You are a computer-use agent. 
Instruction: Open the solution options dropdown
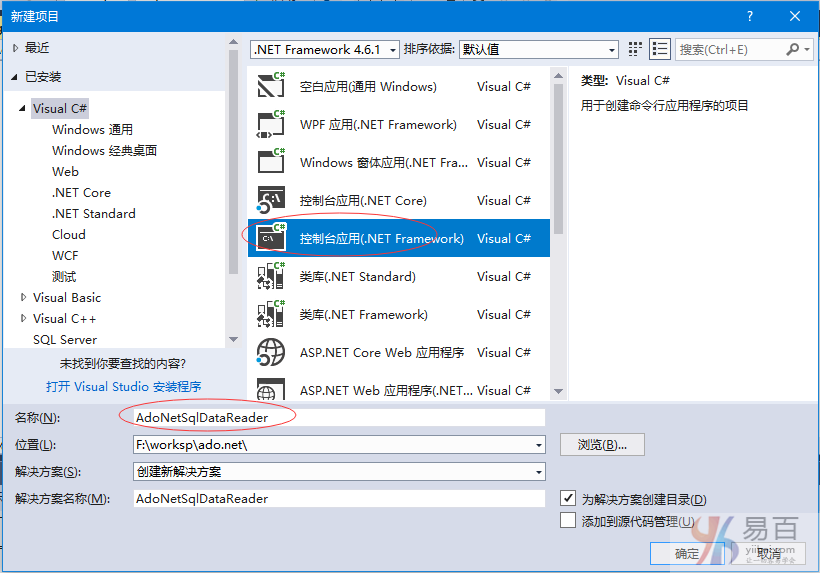339,471
